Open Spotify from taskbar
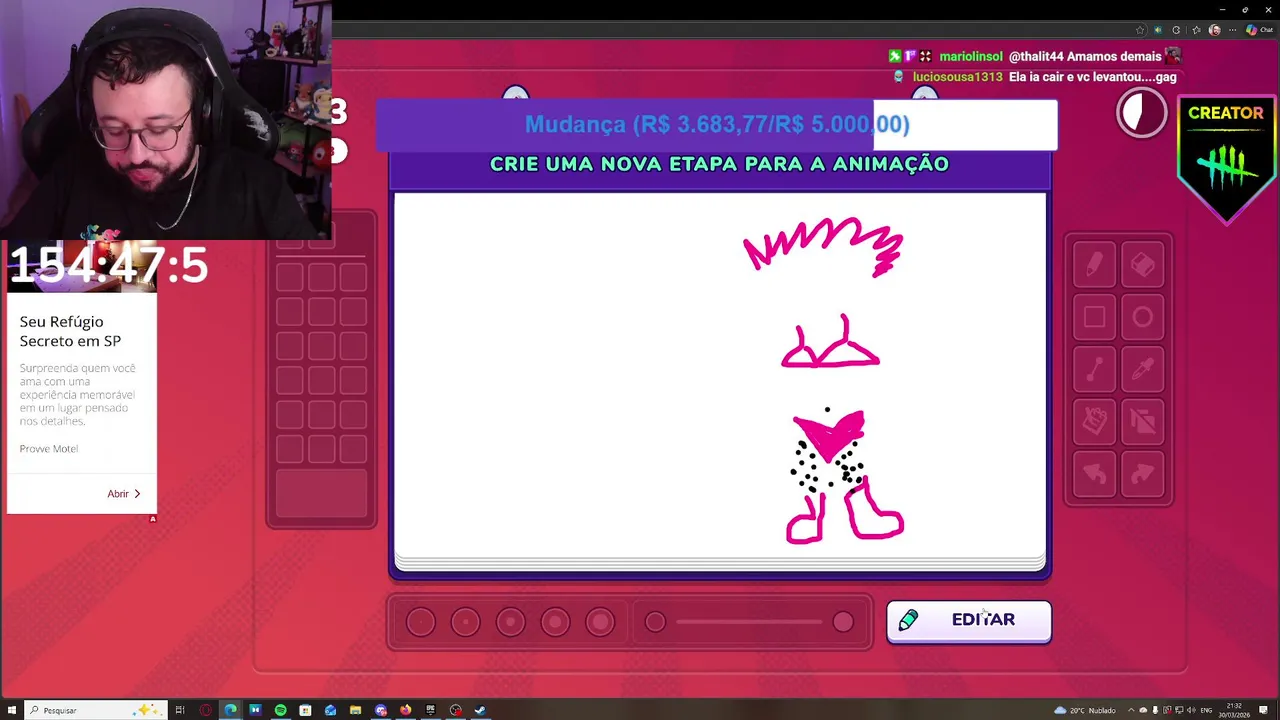Viewport: 1280px width, 720px height. 280,710
